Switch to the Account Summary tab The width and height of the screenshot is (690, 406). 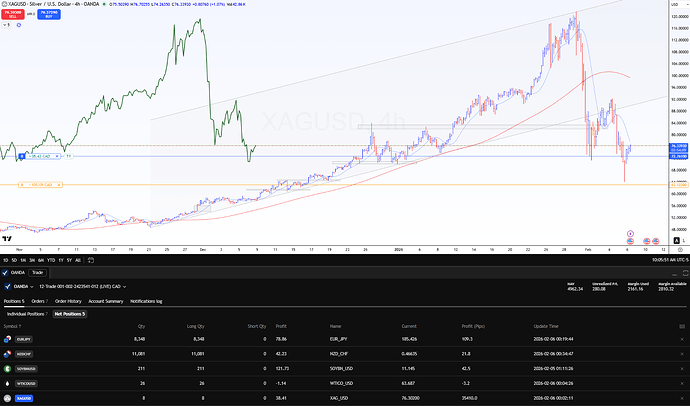(x=106, y=301)
